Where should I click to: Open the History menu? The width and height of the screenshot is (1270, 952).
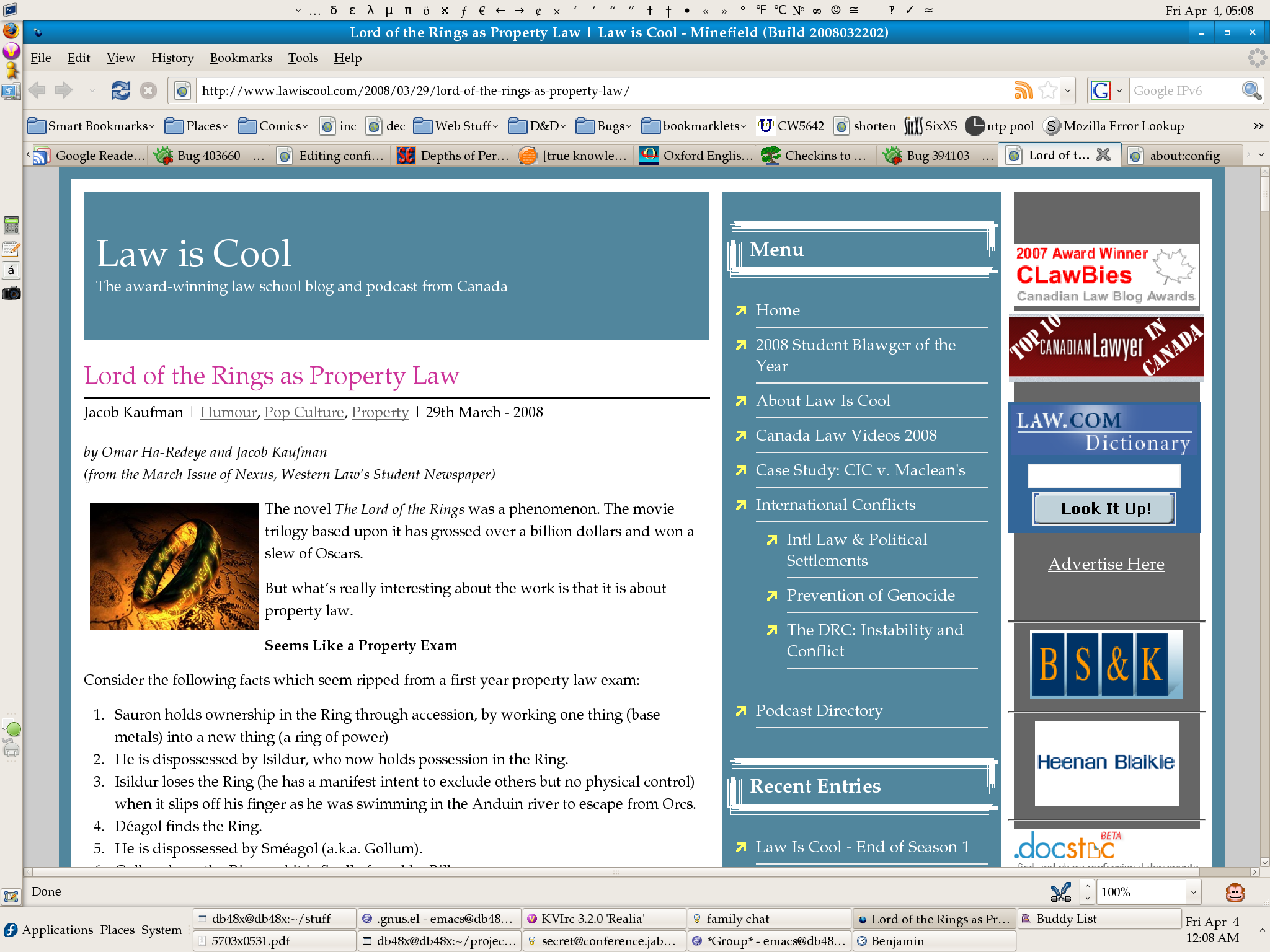tap(172, 58)
